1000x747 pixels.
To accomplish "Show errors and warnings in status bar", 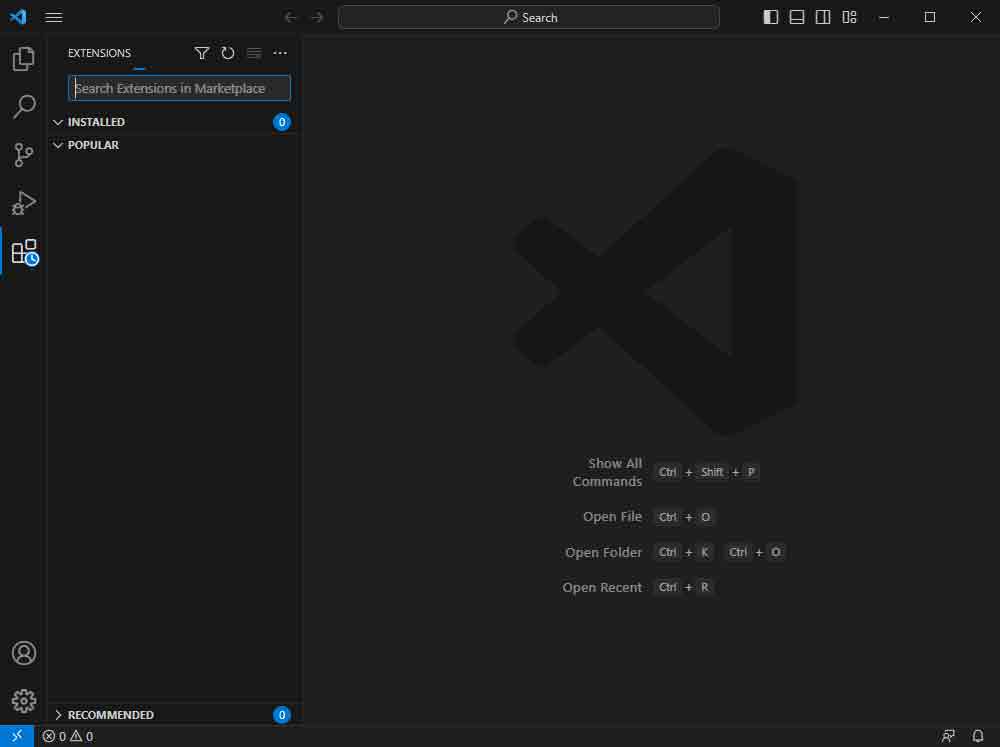I will point(68,736).
